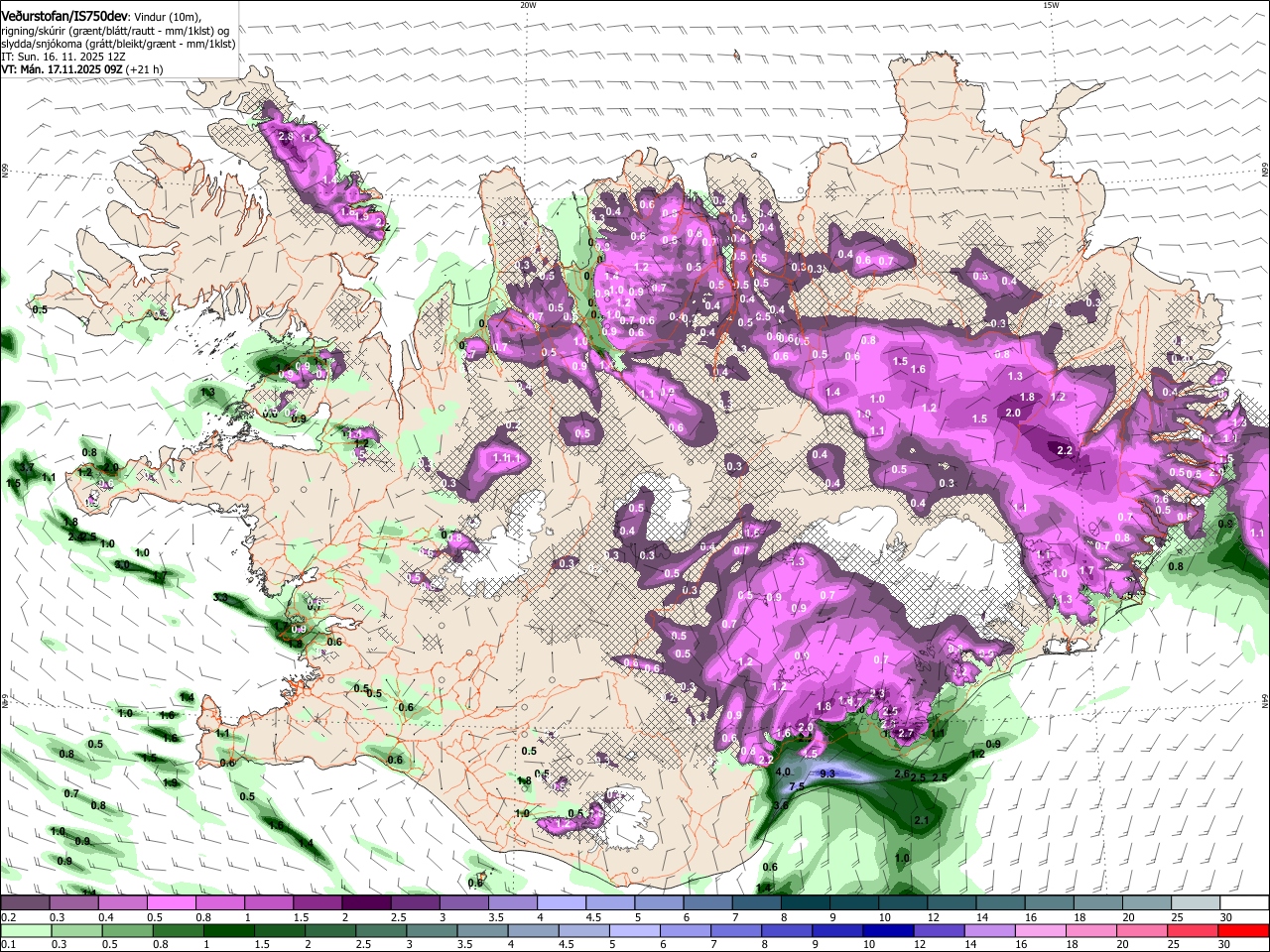The image size is (1270, 952).
Task: Pick the dusky mauve 0.2 swatch in upper legend row
Action: tap(25, 903)
